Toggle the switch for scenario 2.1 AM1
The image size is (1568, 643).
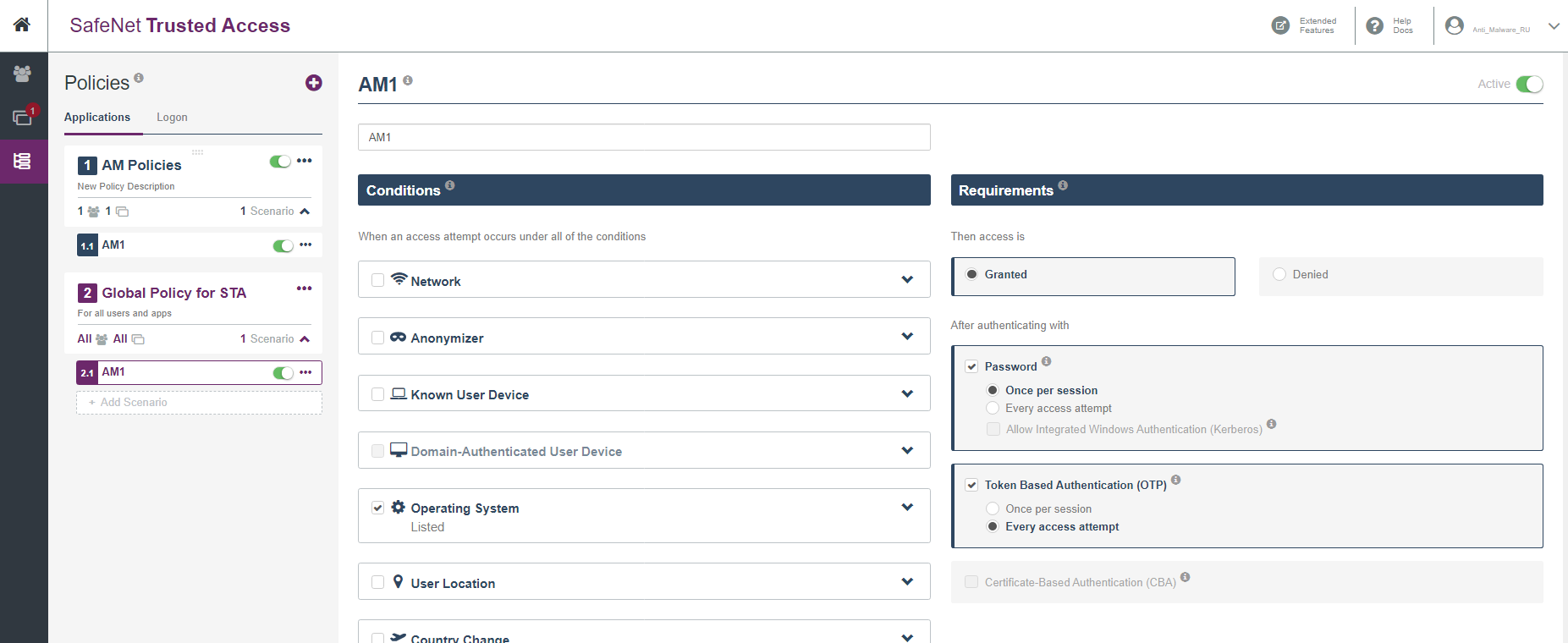283,373
